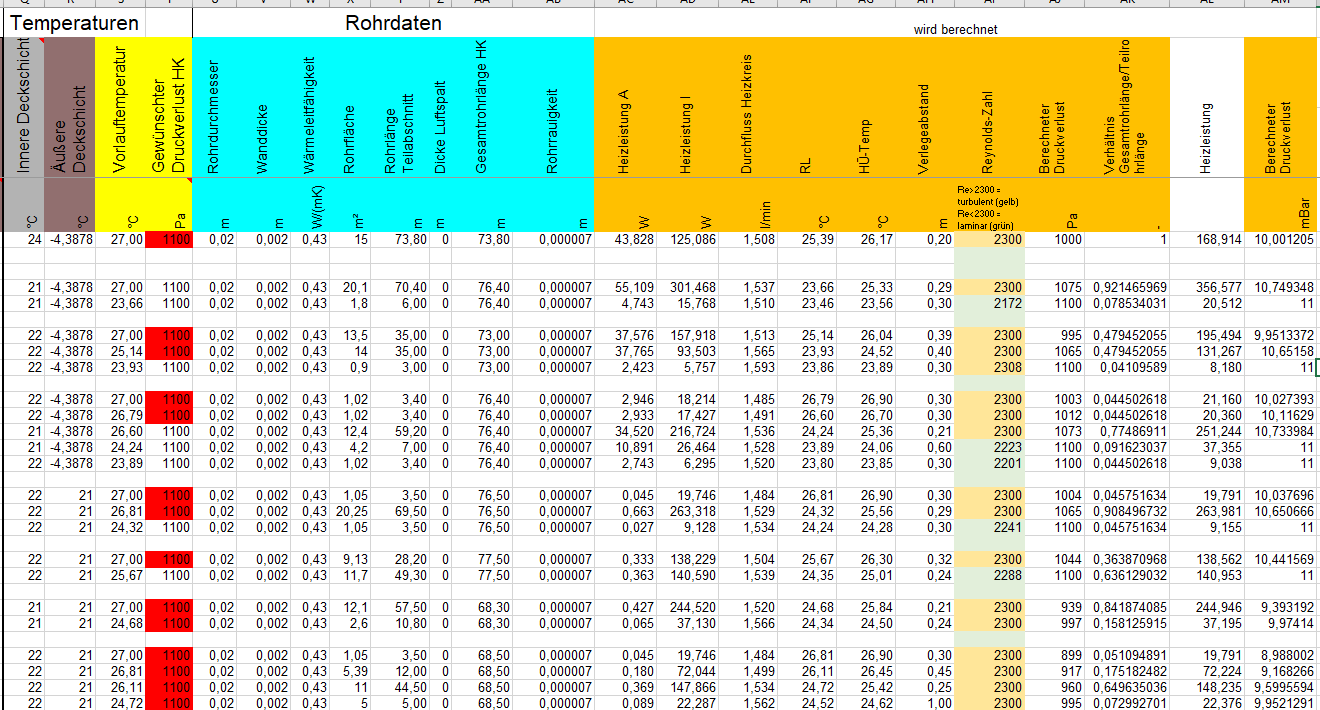Select the Äußere Deckschicht column header

click(71, 107)
